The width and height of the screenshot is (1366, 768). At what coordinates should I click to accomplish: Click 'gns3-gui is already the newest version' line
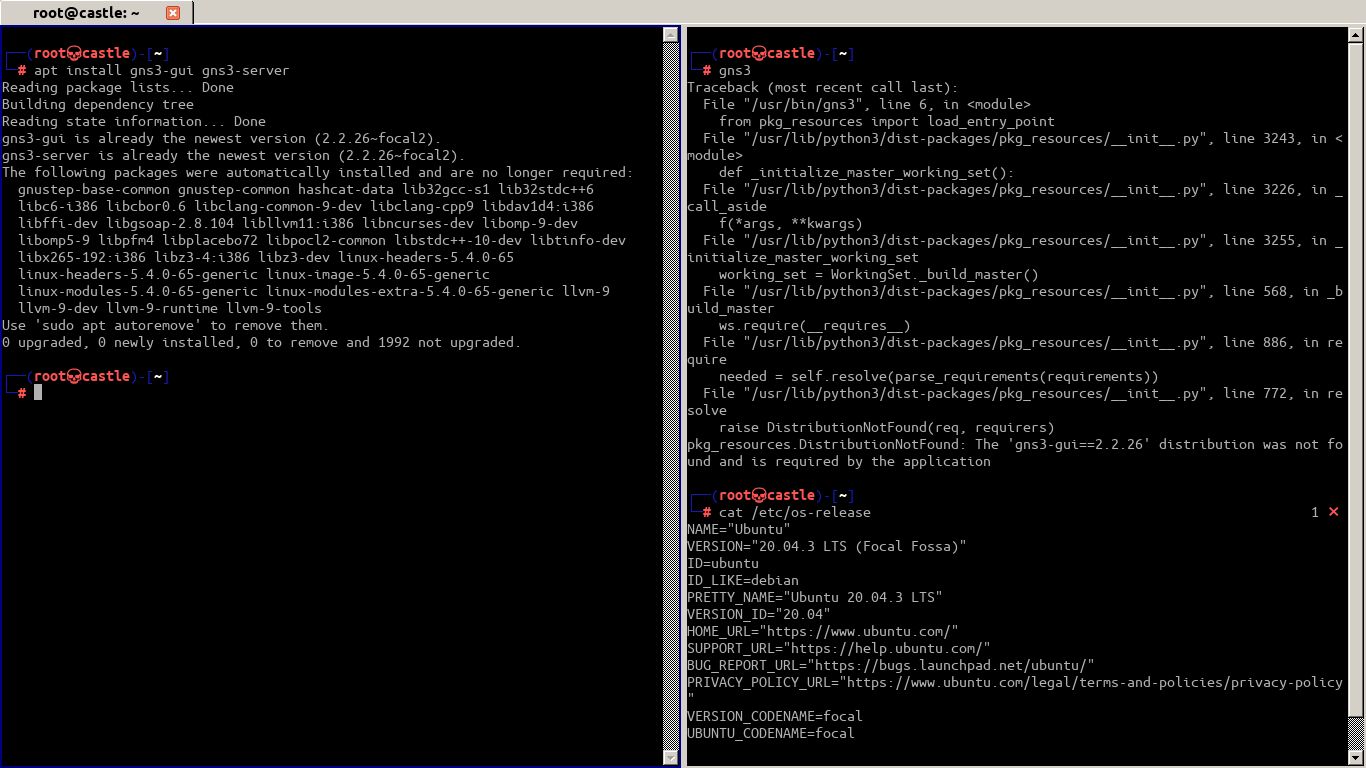coord(221,138)
